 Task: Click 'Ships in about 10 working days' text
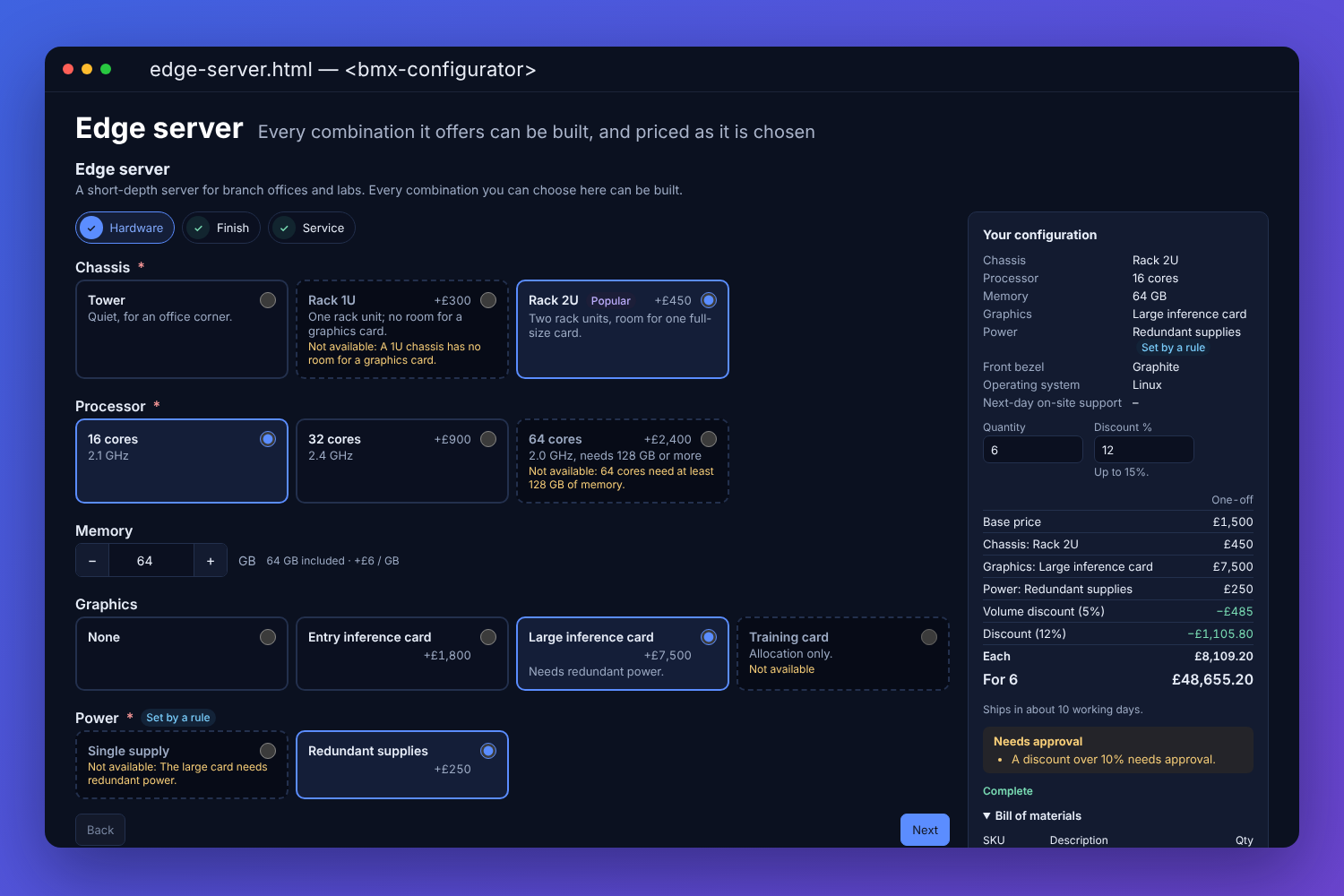click(x=1063, y=710)
